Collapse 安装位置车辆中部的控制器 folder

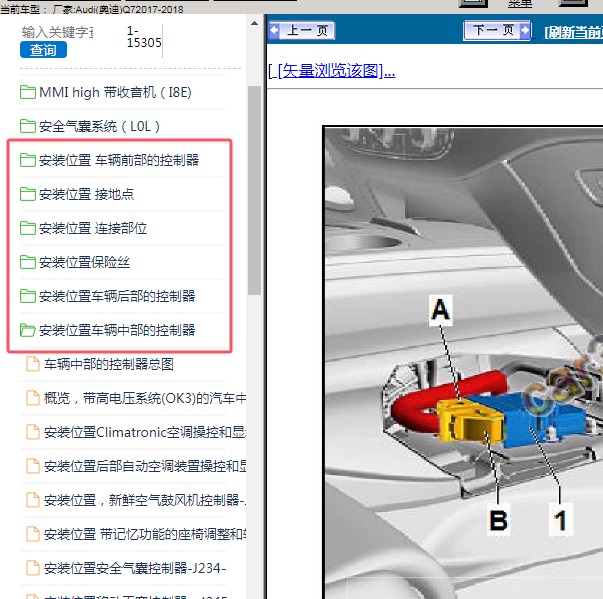tap(117, 330)
